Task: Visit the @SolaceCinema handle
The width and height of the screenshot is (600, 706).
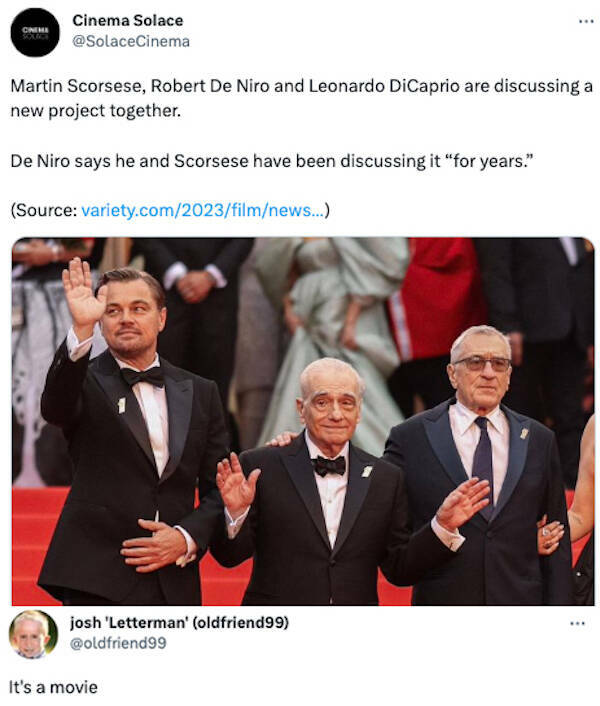Action: [131, 41]
